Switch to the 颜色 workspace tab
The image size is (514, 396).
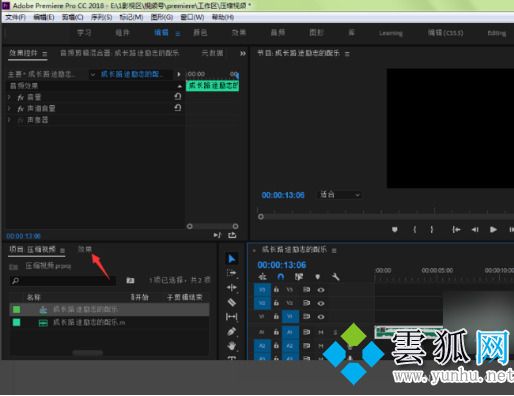point(200,33)
